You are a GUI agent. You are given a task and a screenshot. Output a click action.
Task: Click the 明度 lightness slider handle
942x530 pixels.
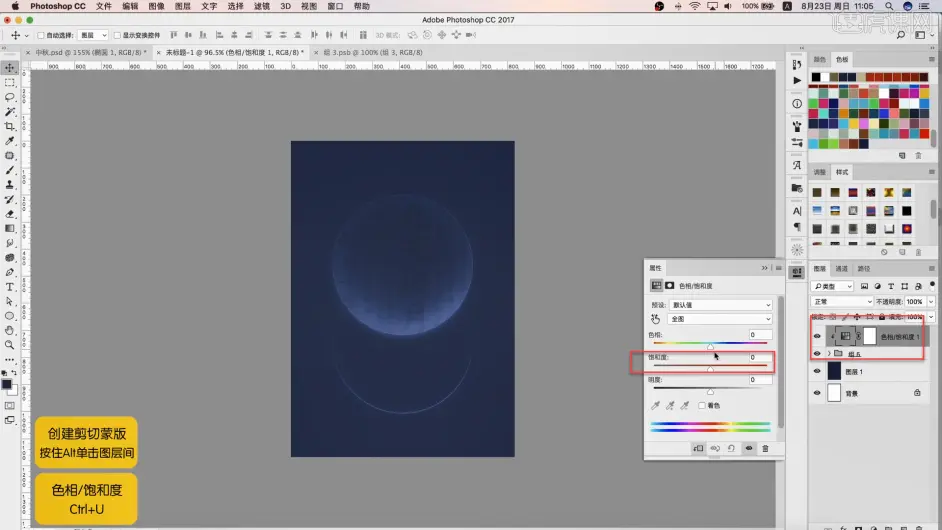pos(710,392)
